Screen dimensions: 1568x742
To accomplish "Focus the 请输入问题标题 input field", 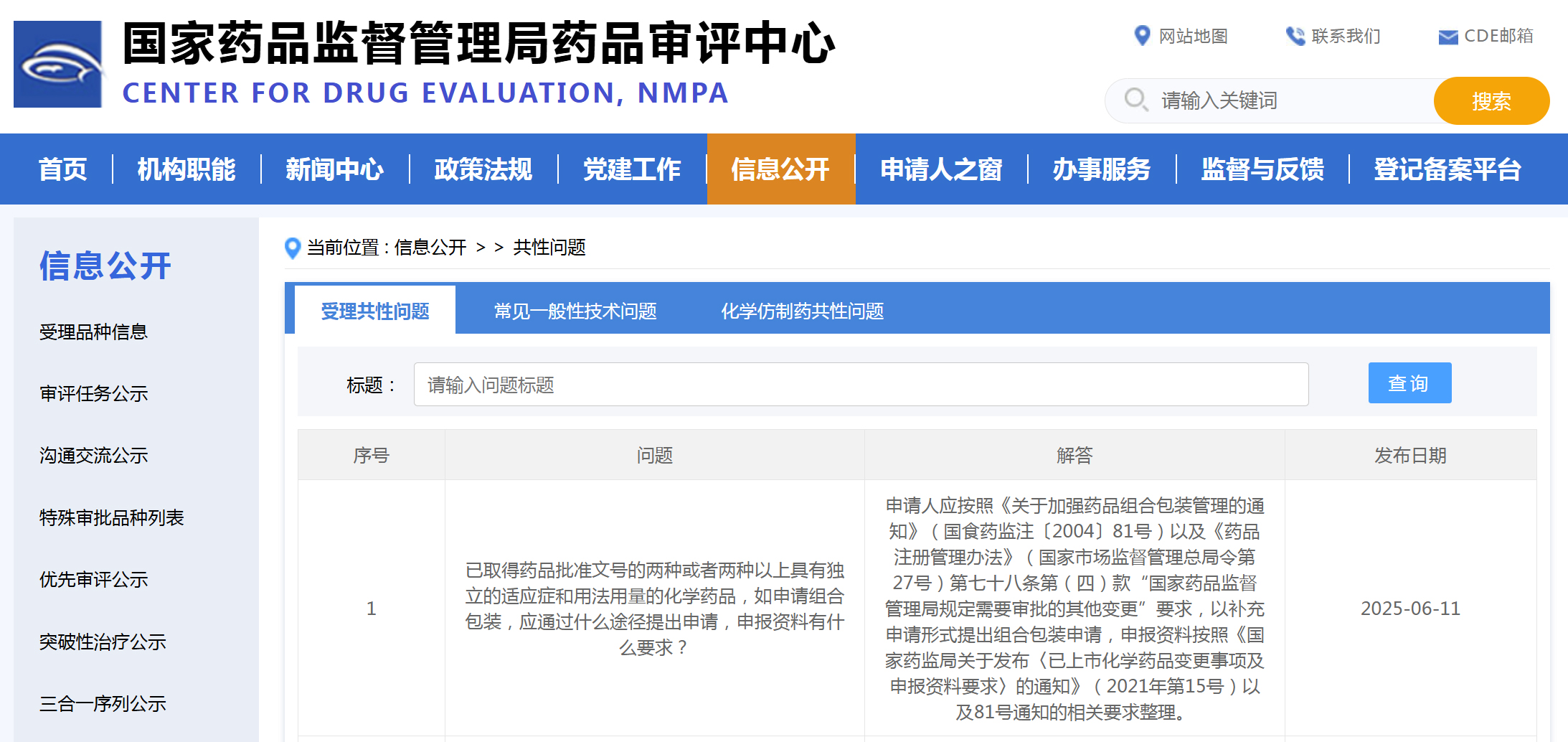I will (x=861, y=385).
